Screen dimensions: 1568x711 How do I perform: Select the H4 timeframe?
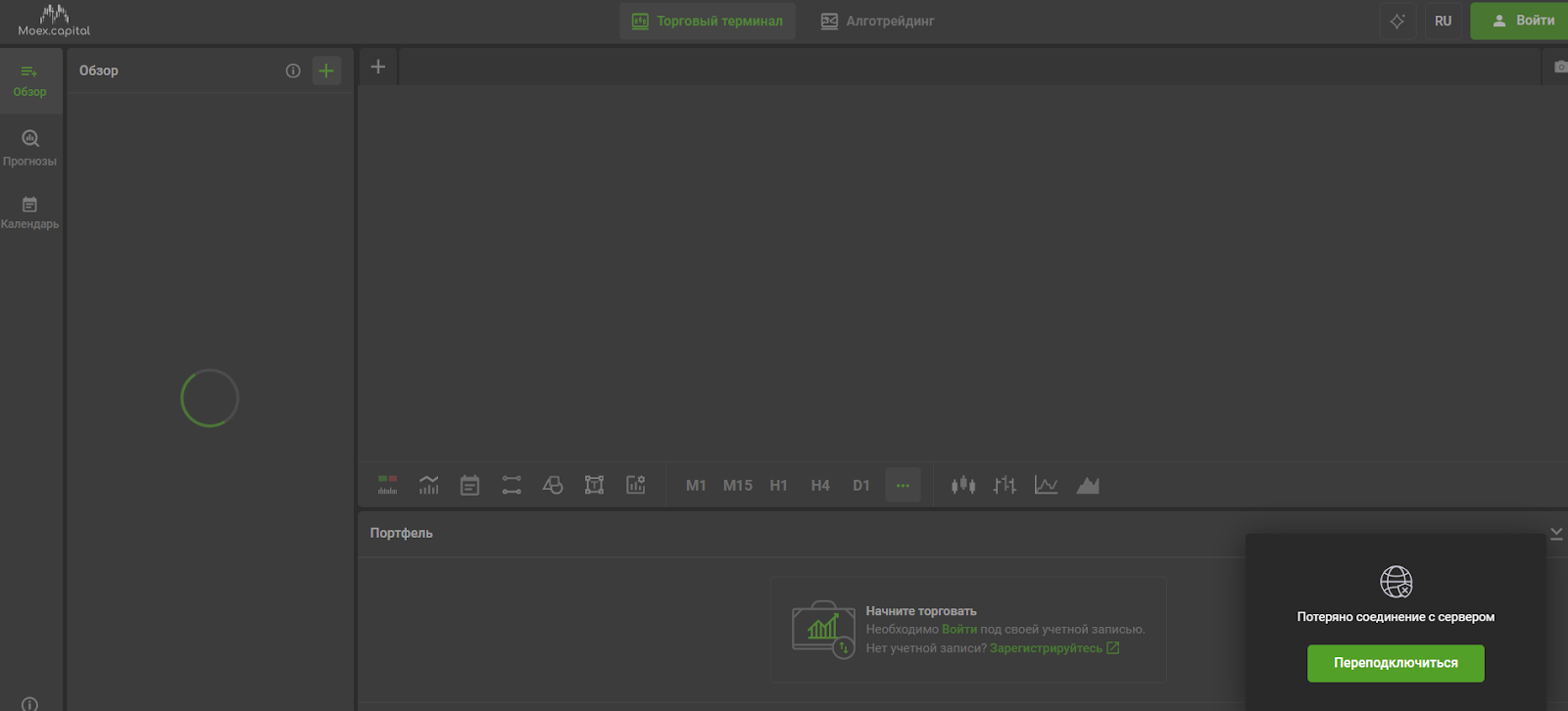coord(820,486)
